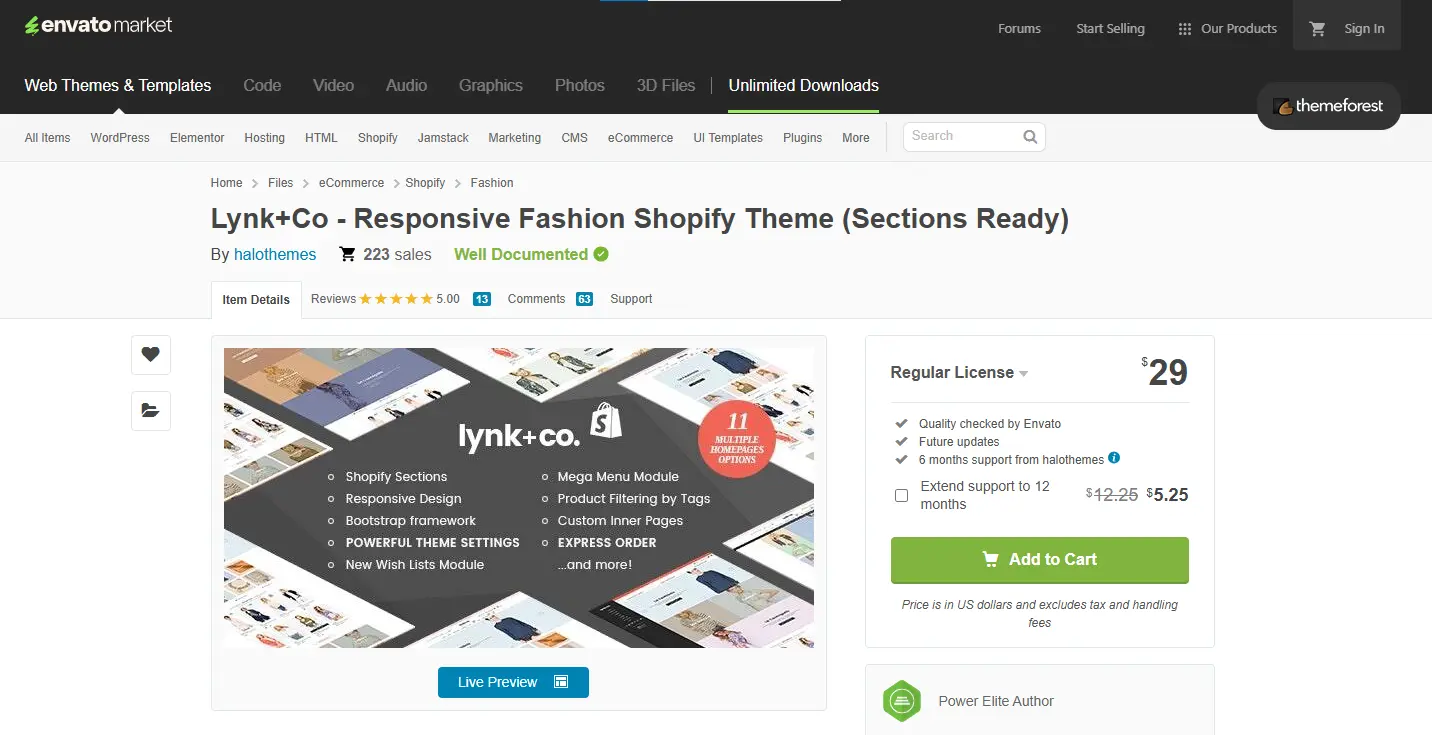Go to HTML category
The width and height of the screenshot is (1432, 735).
point(321,138)
